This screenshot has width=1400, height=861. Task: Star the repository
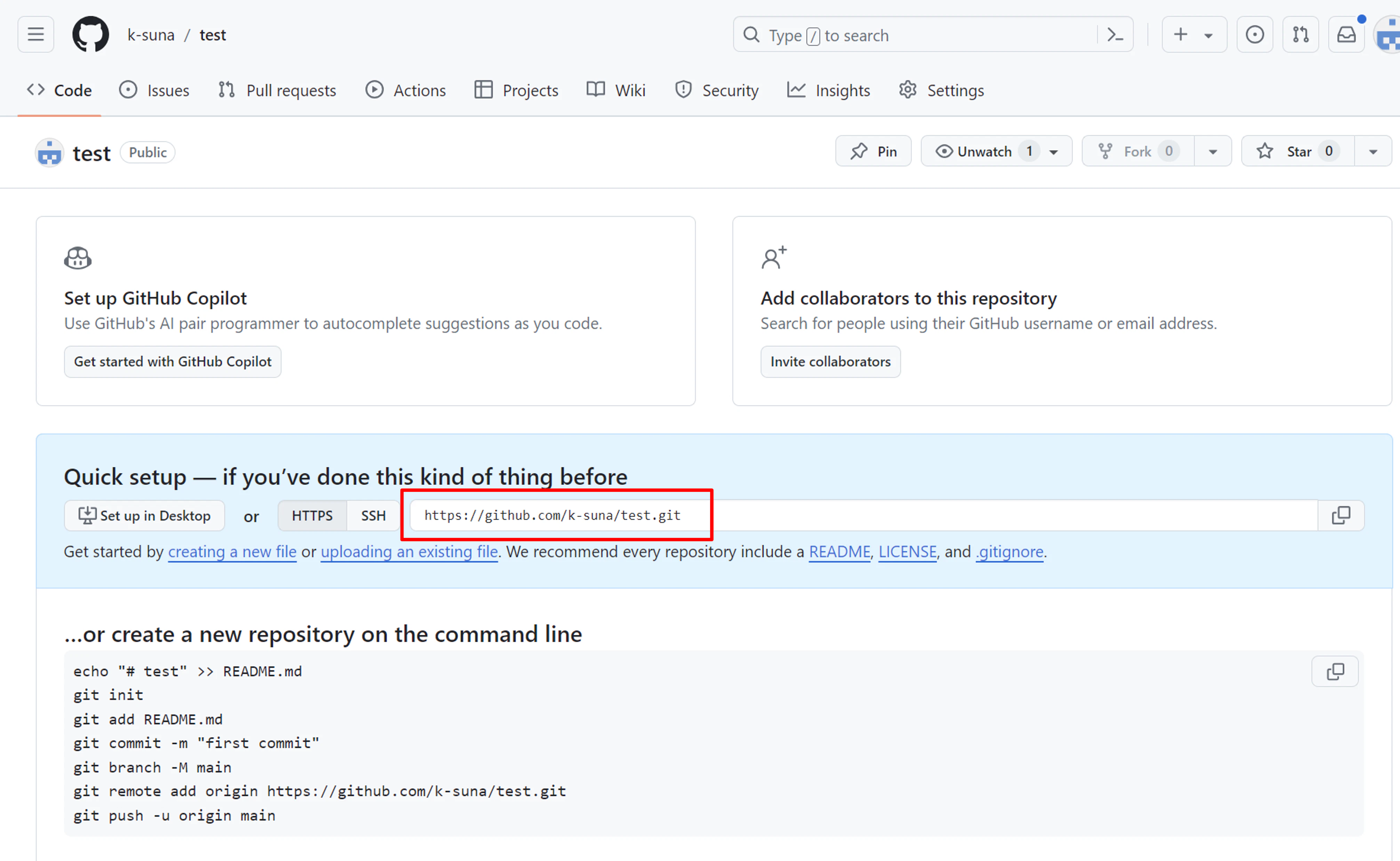1297,151
